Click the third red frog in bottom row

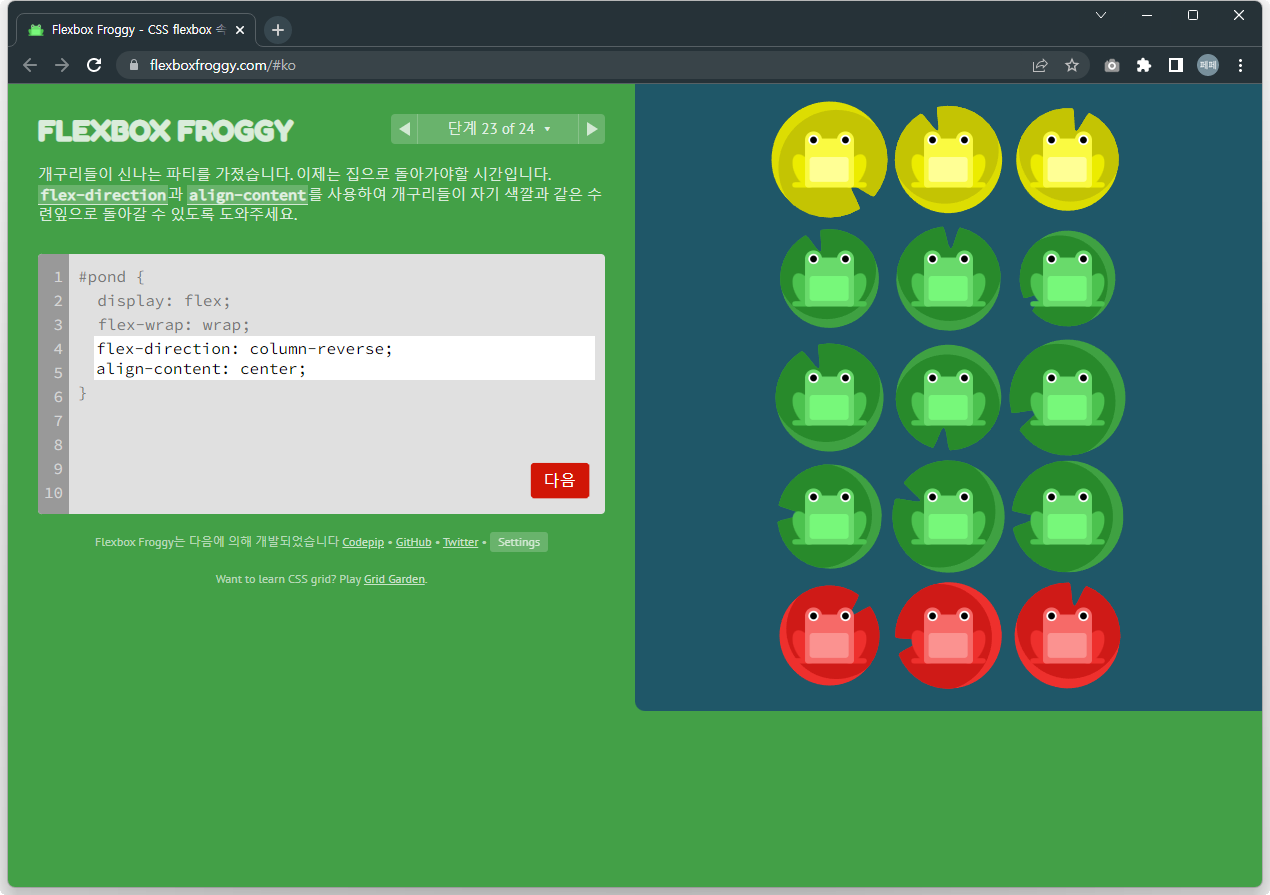tap(1067, 637)
